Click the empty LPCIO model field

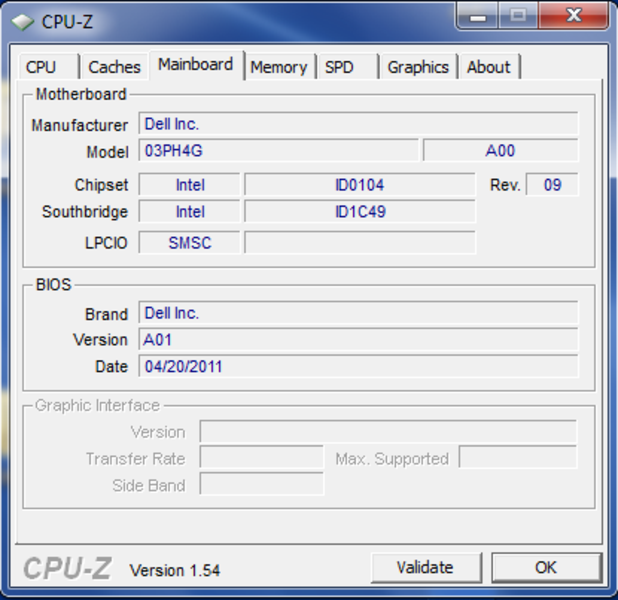359,242
